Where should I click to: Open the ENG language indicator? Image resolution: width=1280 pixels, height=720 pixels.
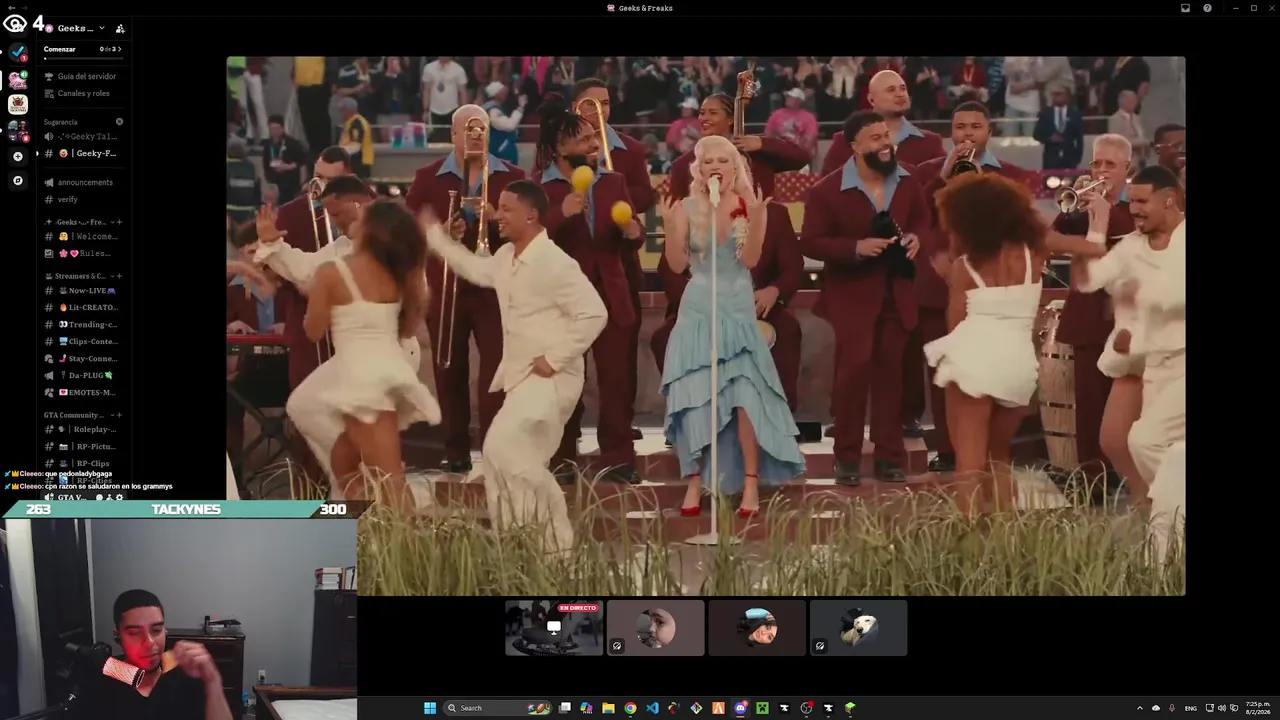tap(1191, 708)
